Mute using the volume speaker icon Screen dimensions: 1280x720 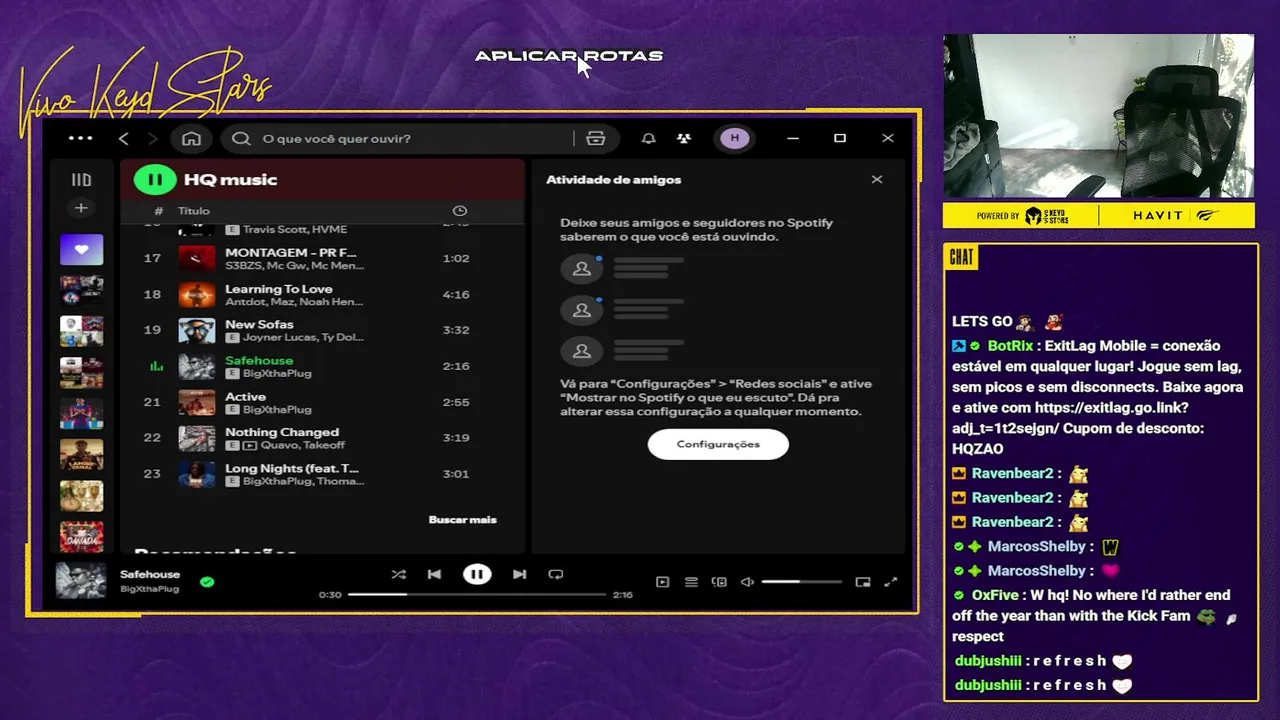click(x=747, y=582)
